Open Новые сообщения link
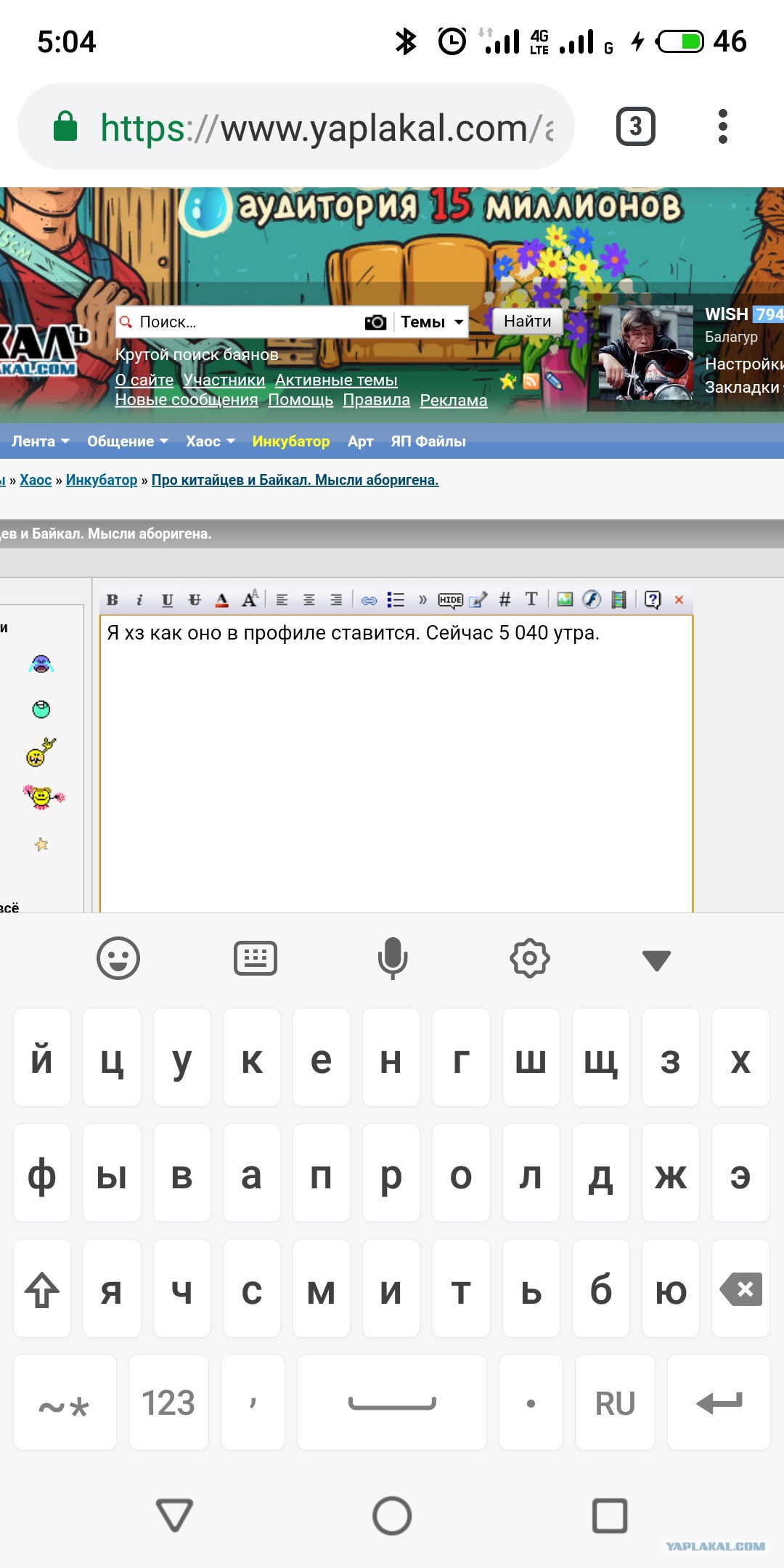Viewport: 784px width, 1568px height. tap(187, 400)
